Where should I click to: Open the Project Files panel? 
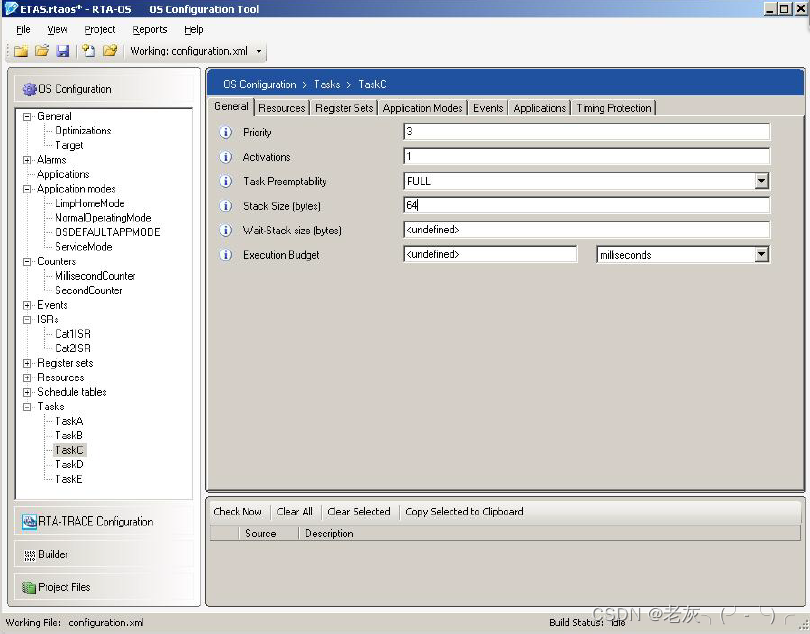tap(63, 587)
